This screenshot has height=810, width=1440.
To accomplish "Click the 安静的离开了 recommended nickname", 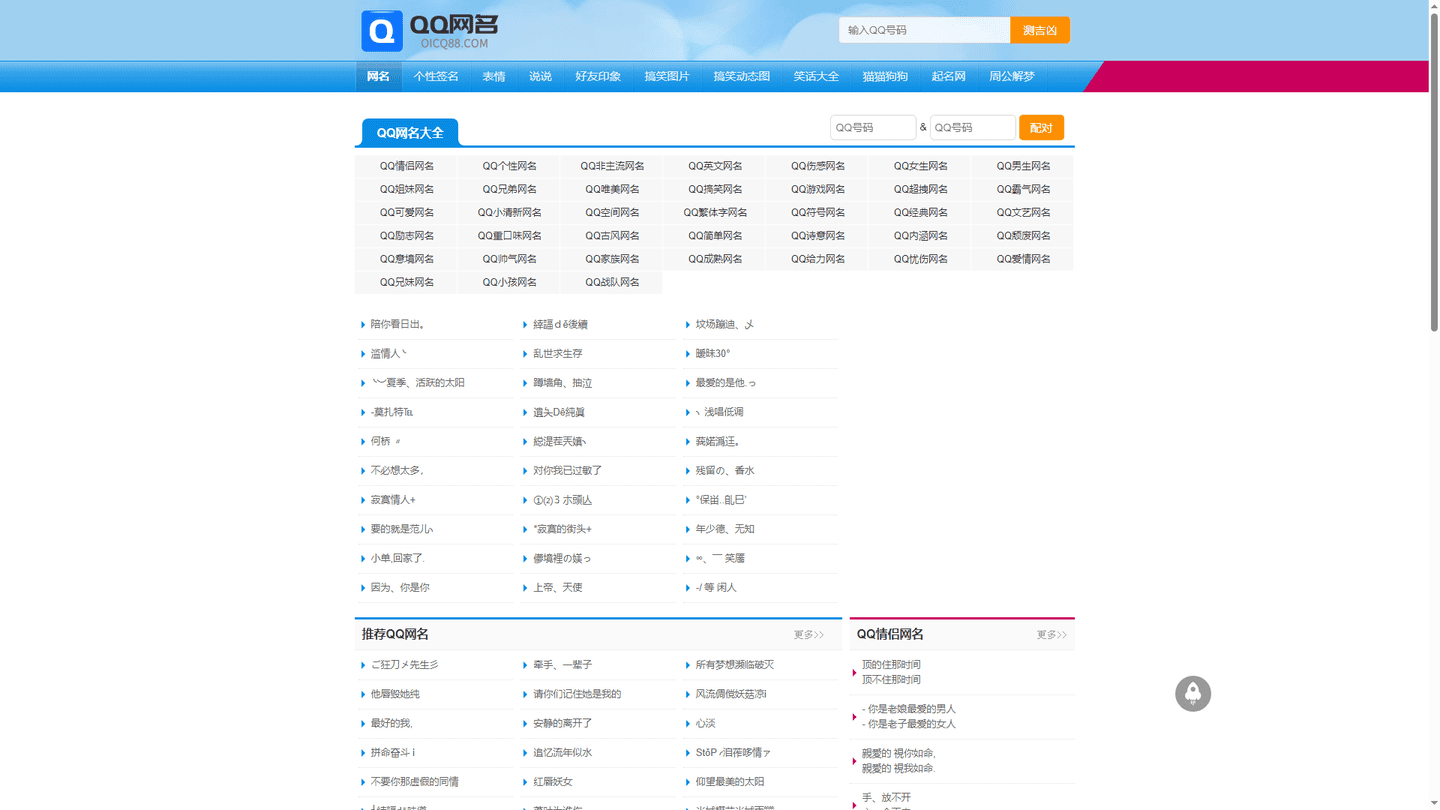I will pos(563,723).
